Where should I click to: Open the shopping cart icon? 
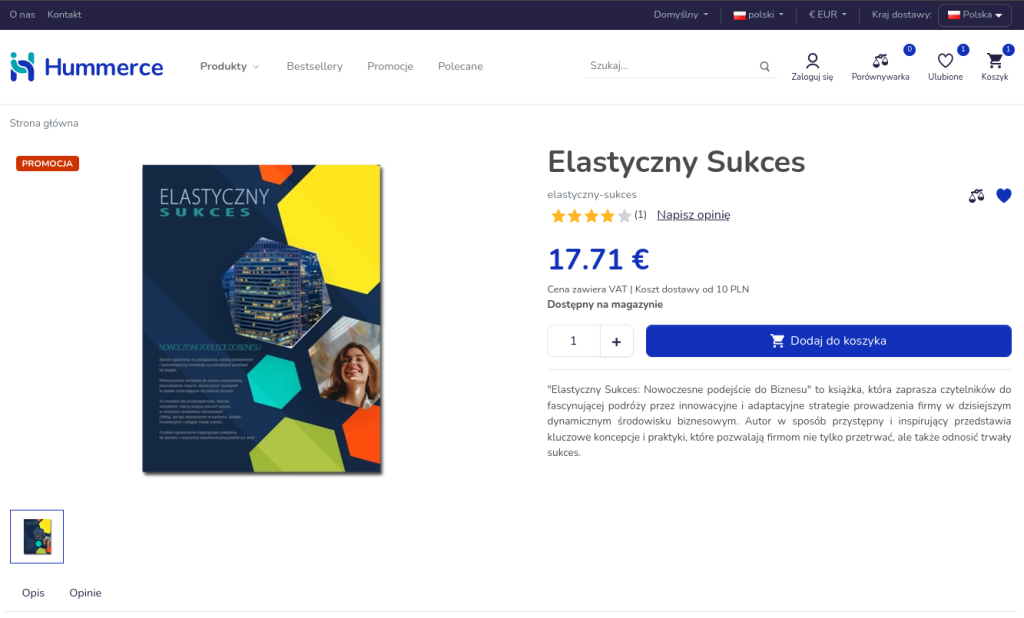click(x=994, y=61)
